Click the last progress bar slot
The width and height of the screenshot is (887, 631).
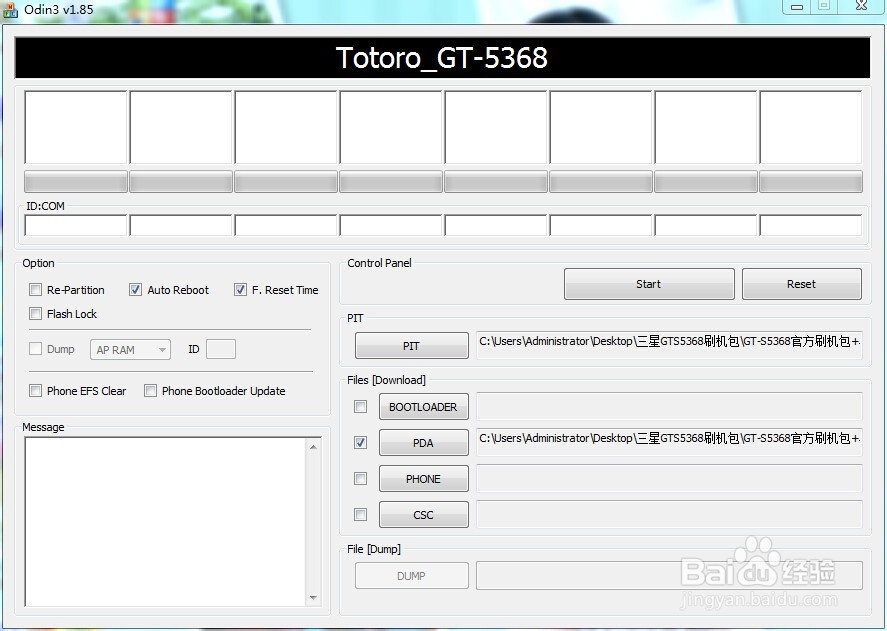[x=811, y=182]
